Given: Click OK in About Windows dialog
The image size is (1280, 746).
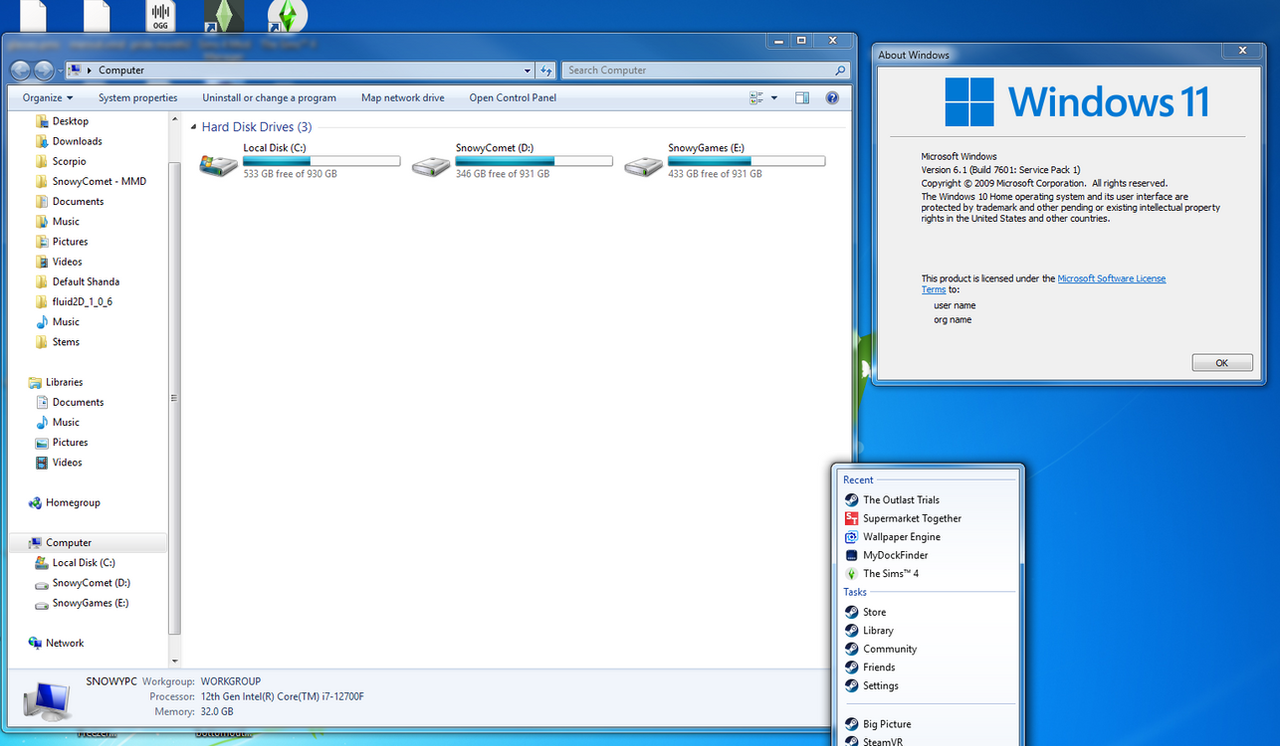Looking at the screenshot, I should tap(1222, 363).
